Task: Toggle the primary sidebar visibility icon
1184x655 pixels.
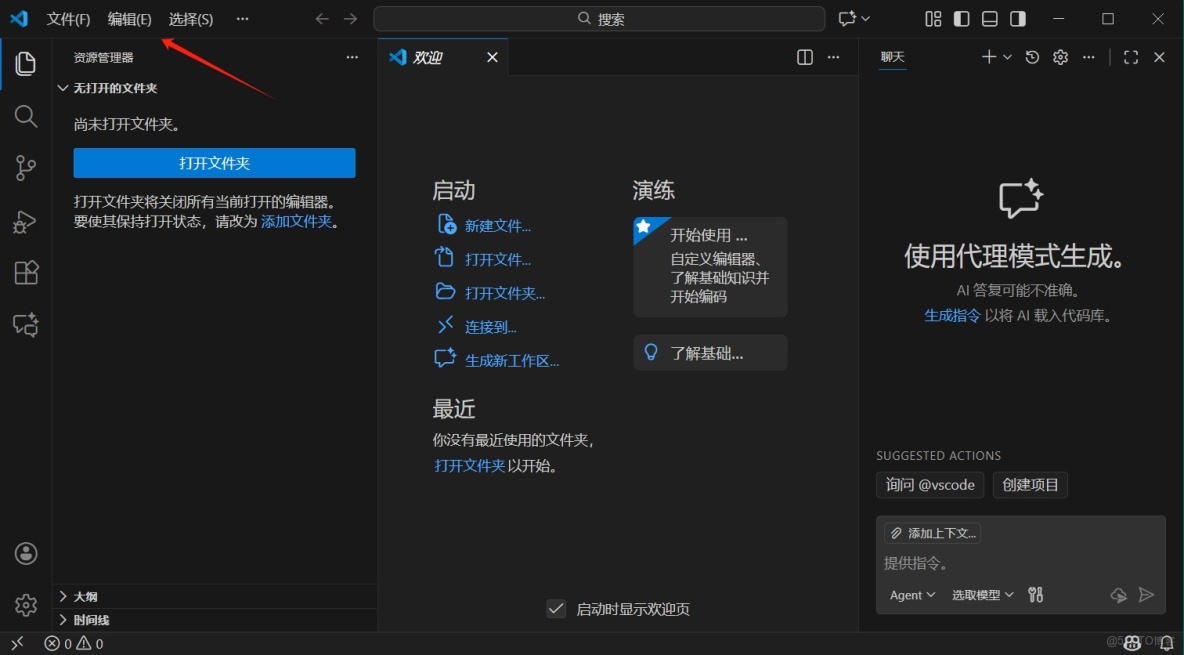Action: 961,18
